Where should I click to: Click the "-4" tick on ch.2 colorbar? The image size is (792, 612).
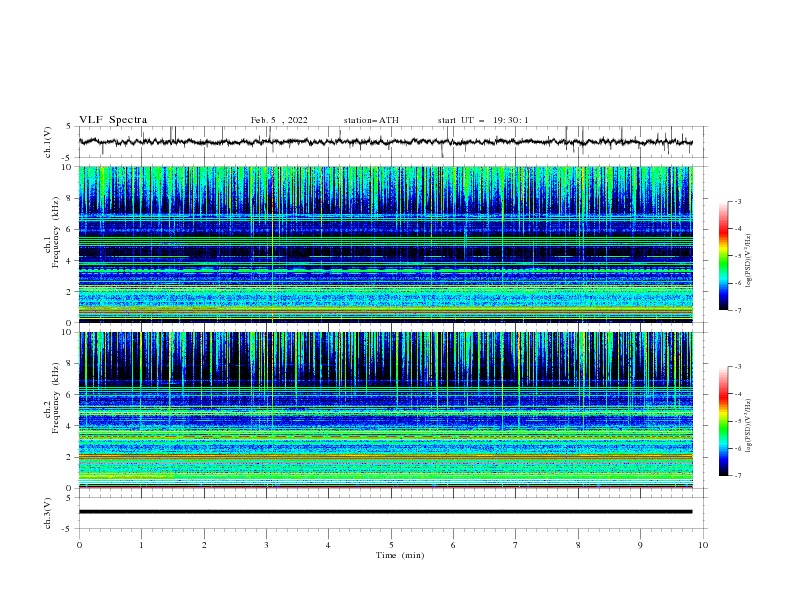[738, 394]
